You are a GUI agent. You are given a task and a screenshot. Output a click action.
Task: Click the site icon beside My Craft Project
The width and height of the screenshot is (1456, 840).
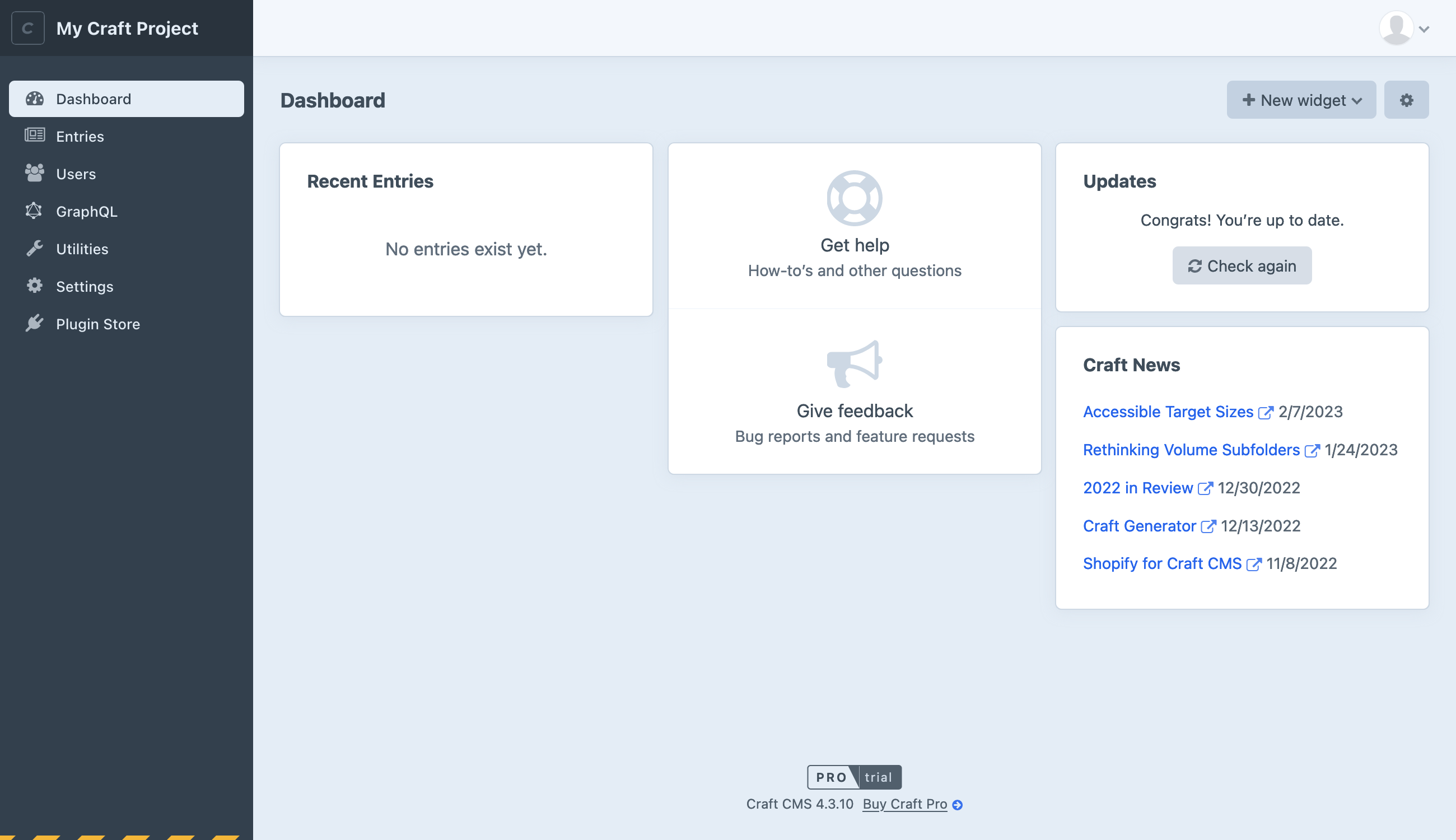pyautogui.click(x=27, y=28)
